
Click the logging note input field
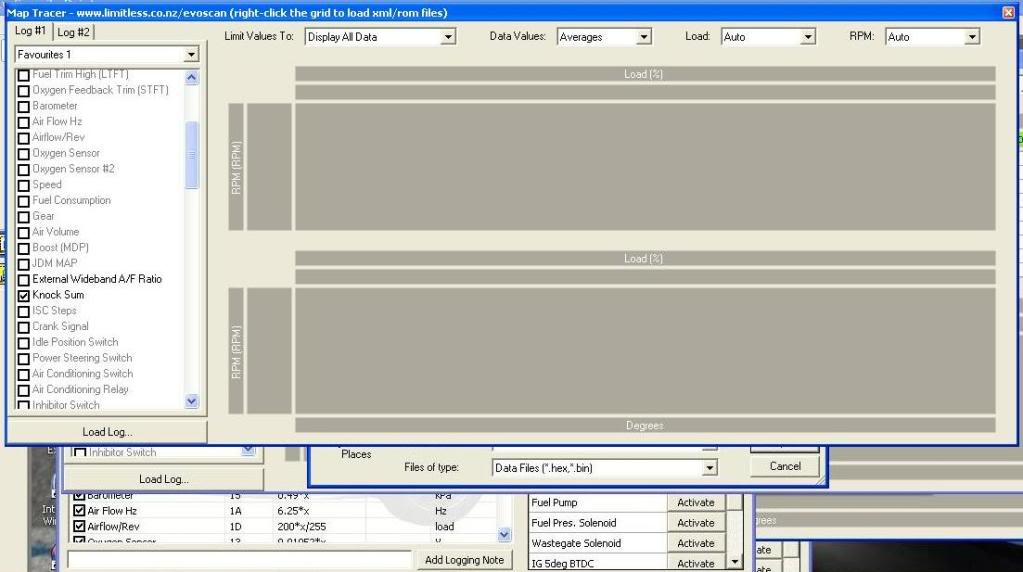239,560
